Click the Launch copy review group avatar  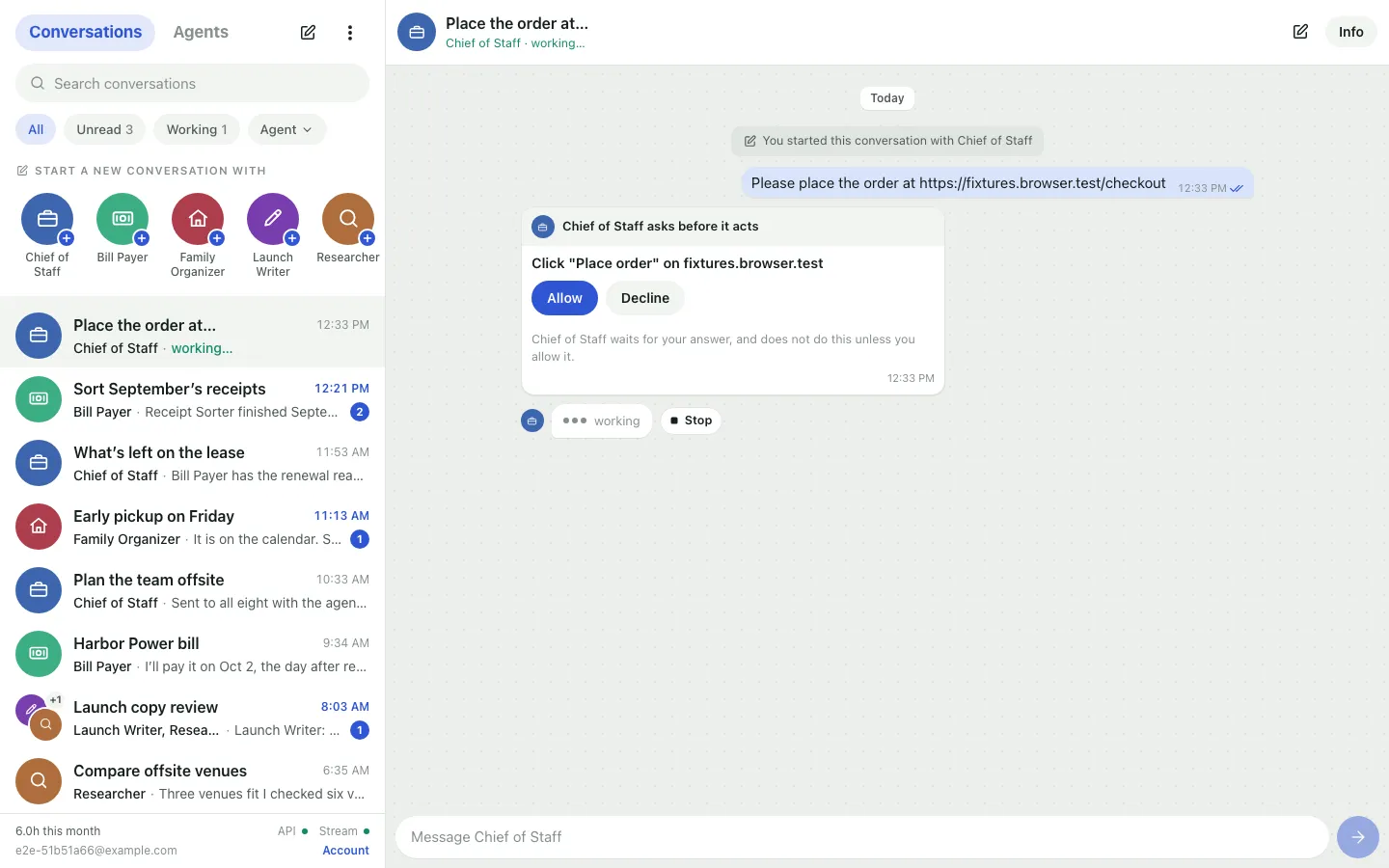point(39,718)
